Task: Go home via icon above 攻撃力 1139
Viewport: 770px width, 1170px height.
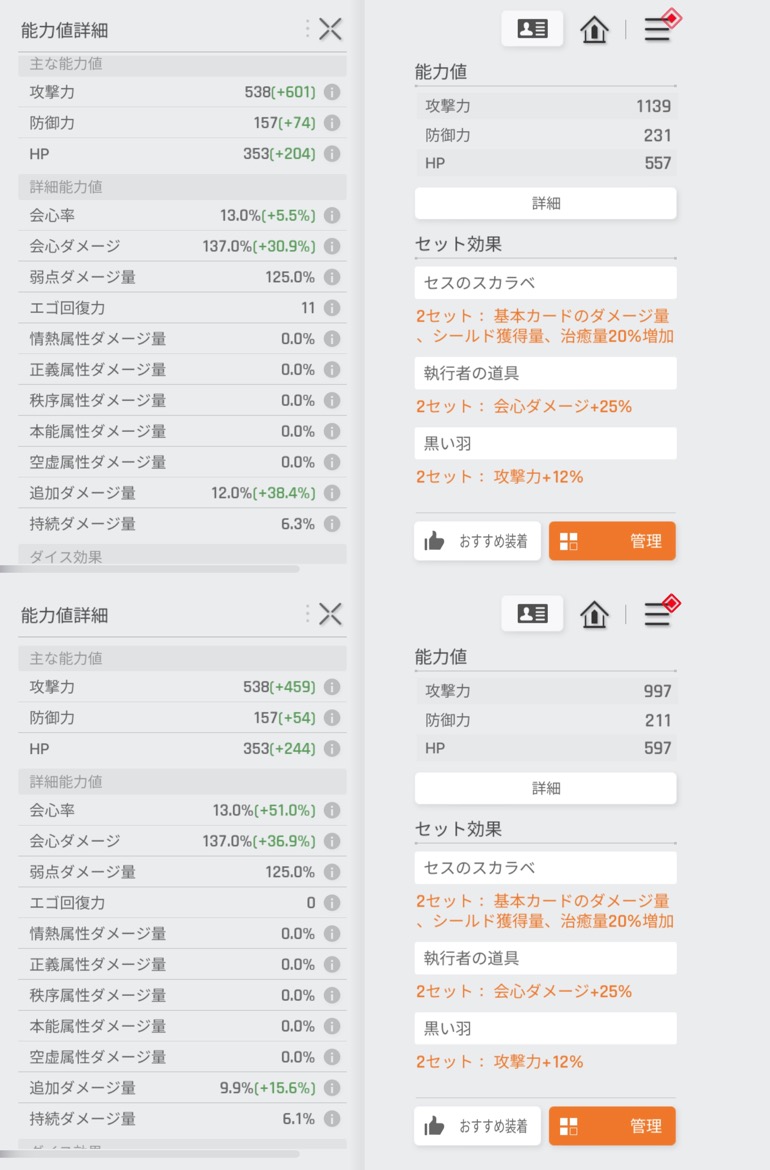Action: point(594,30)
